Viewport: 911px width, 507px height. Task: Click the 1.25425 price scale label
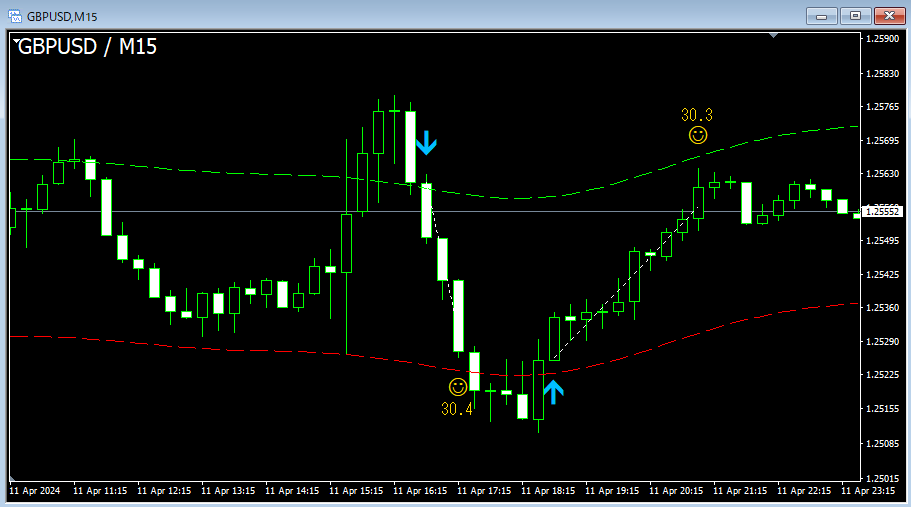tap(882, 274)
